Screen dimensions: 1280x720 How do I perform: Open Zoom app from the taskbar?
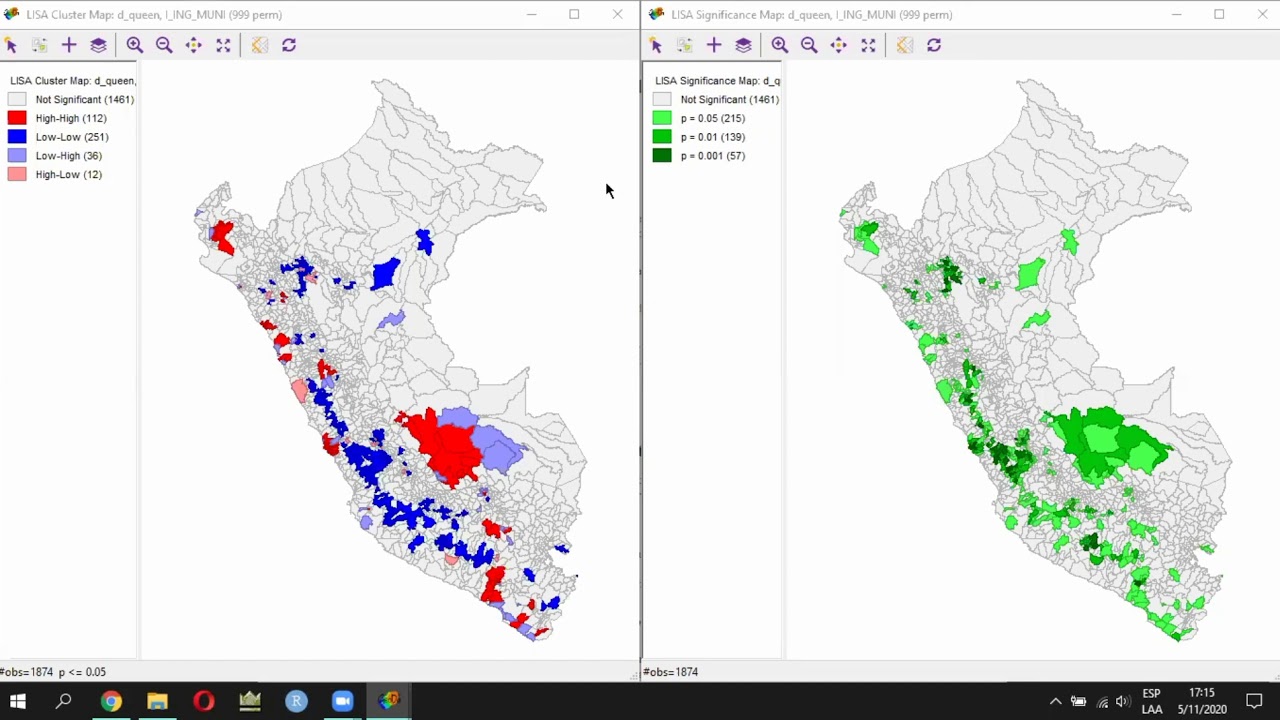[x=342, y=701]
